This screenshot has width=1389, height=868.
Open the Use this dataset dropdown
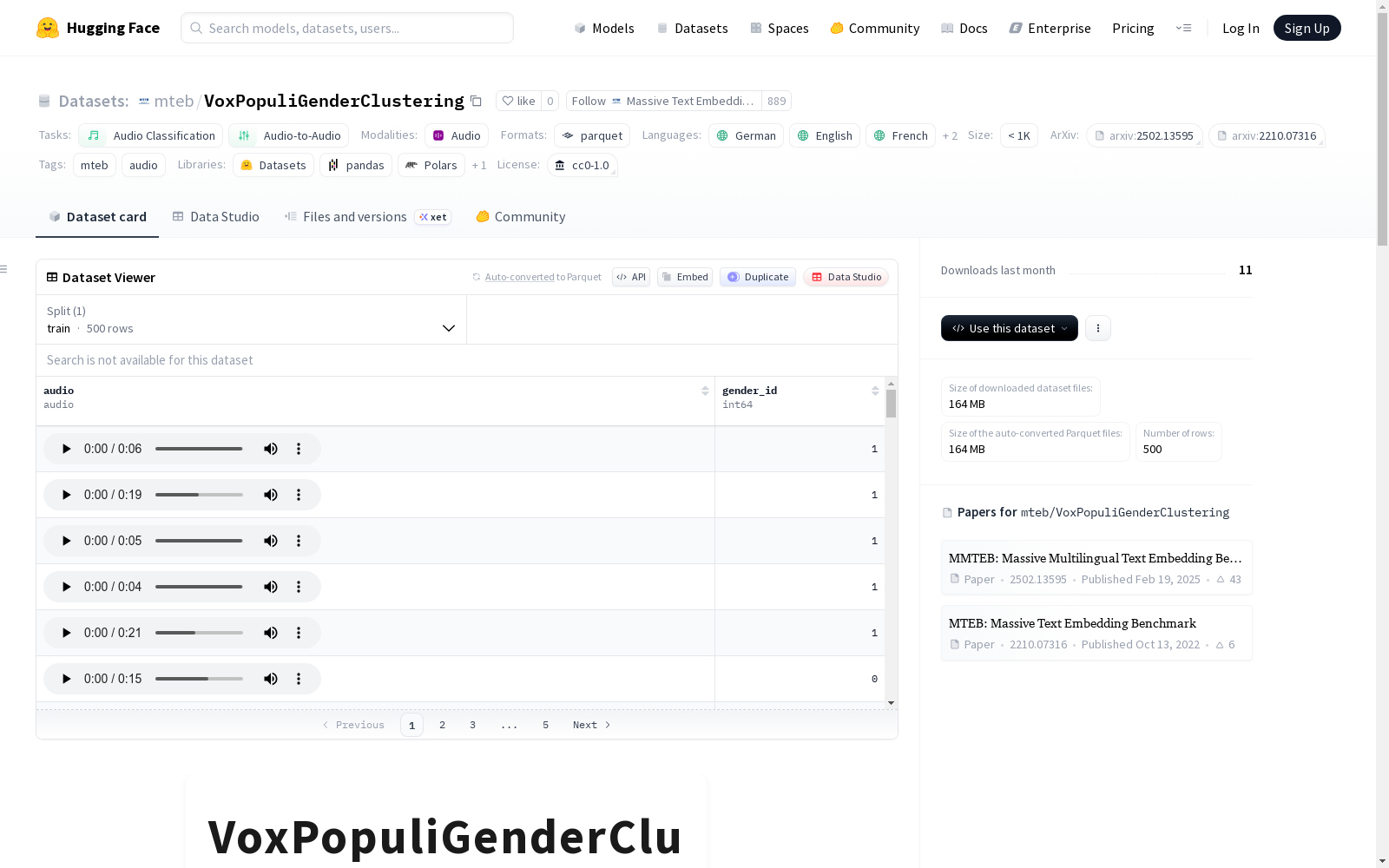(1010, 328)
